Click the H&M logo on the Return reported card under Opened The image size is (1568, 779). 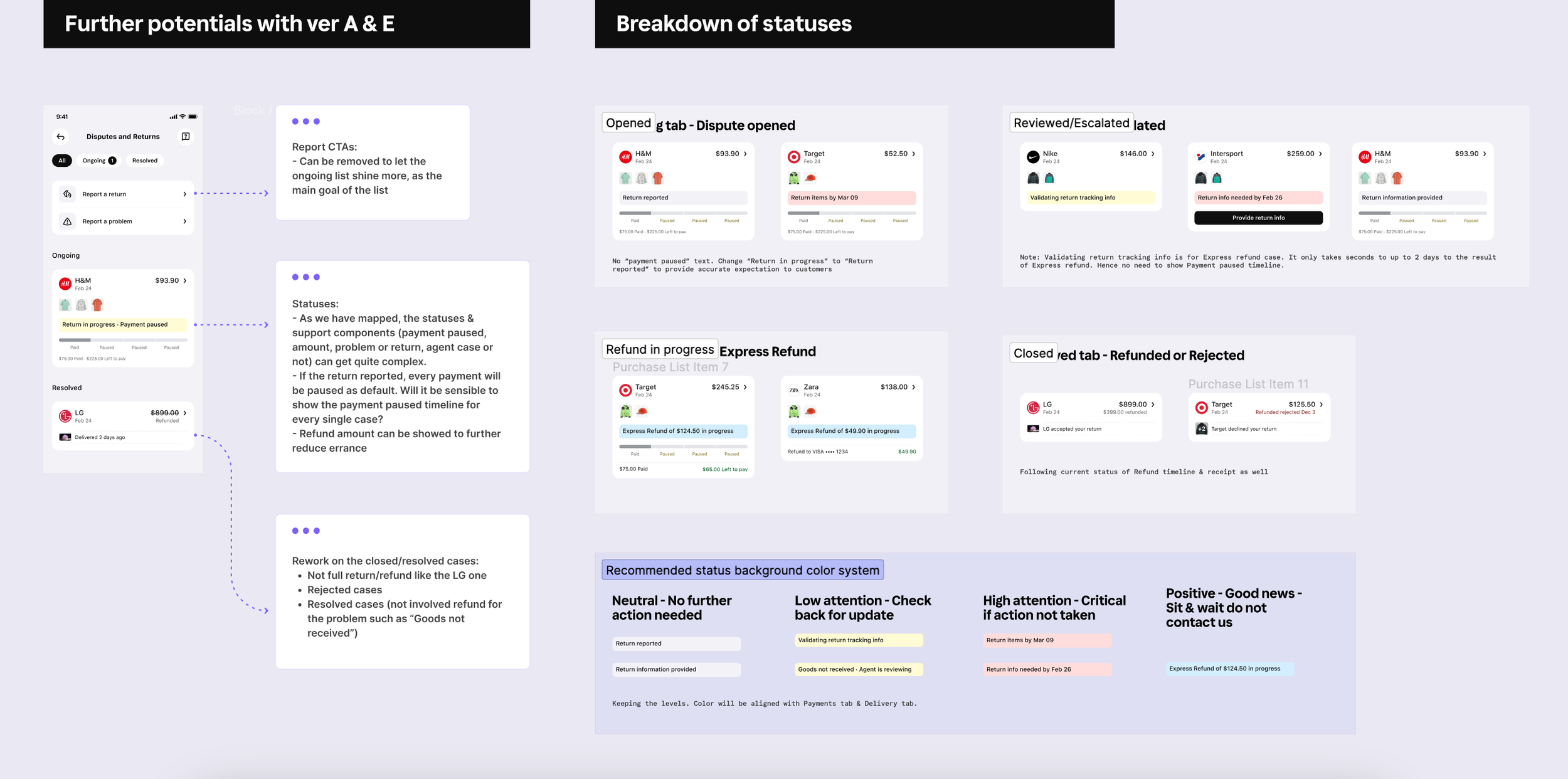(x=625, y=157)
